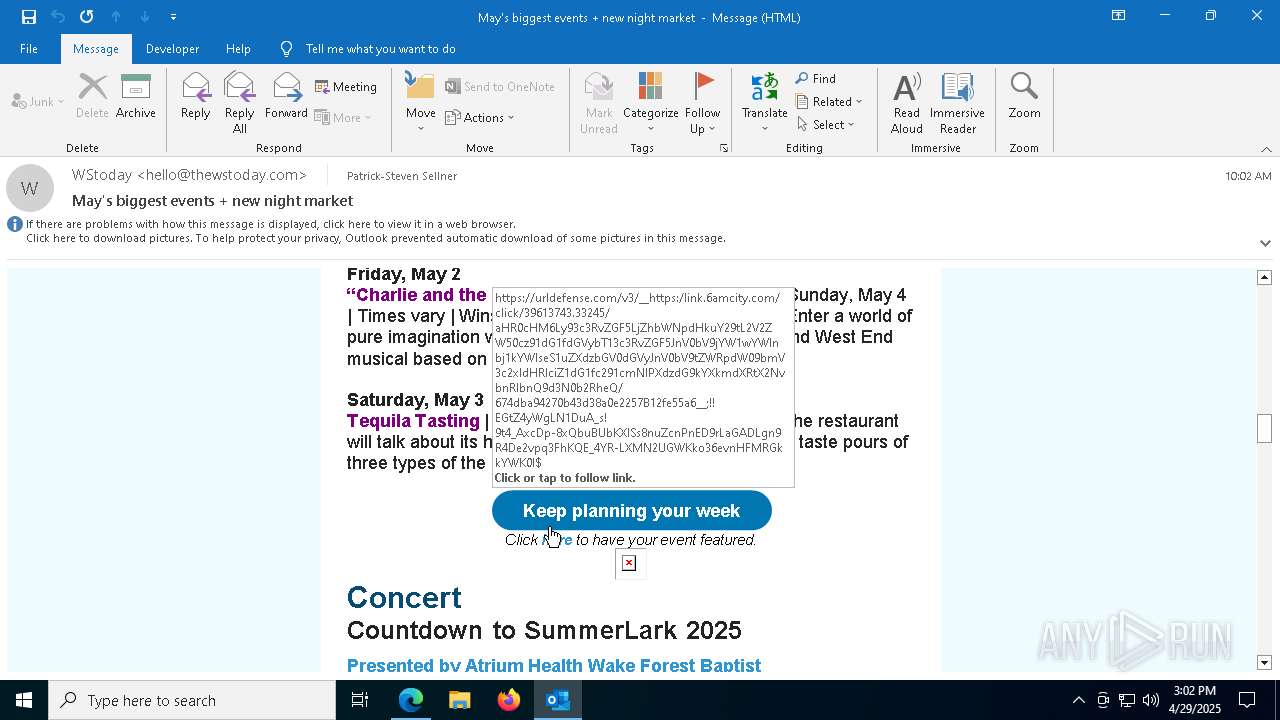The width and height of the screenshot is (1280, 720).
Task: Open the Charlie and the link
Action: pos(416,295)
